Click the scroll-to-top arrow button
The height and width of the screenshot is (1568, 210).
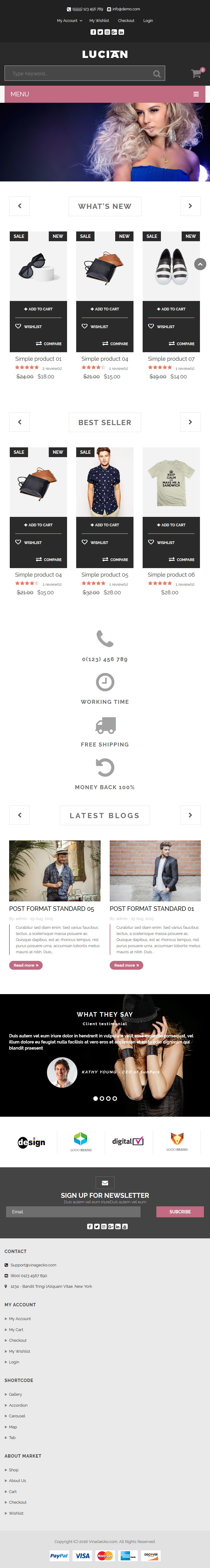tap(200, 263)
